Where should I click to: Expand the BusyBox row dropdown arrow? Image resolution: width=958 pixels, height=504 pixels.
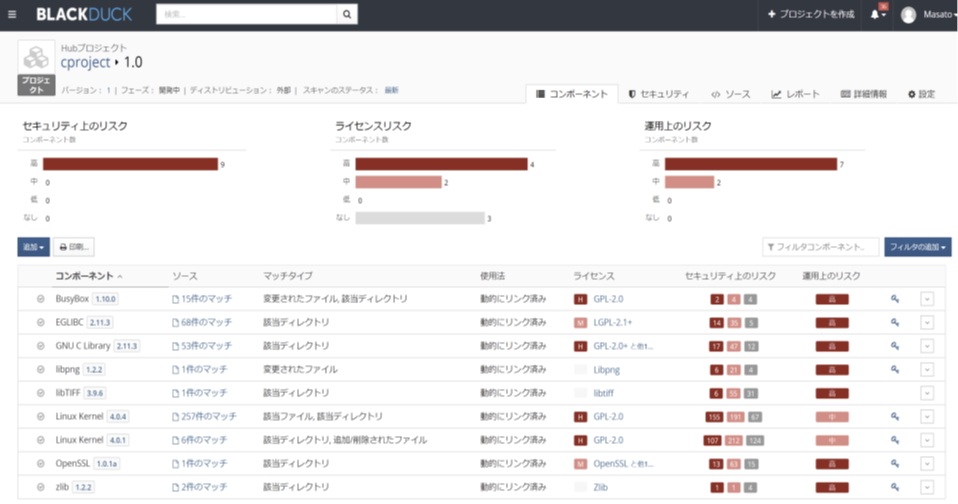(927, 299)
